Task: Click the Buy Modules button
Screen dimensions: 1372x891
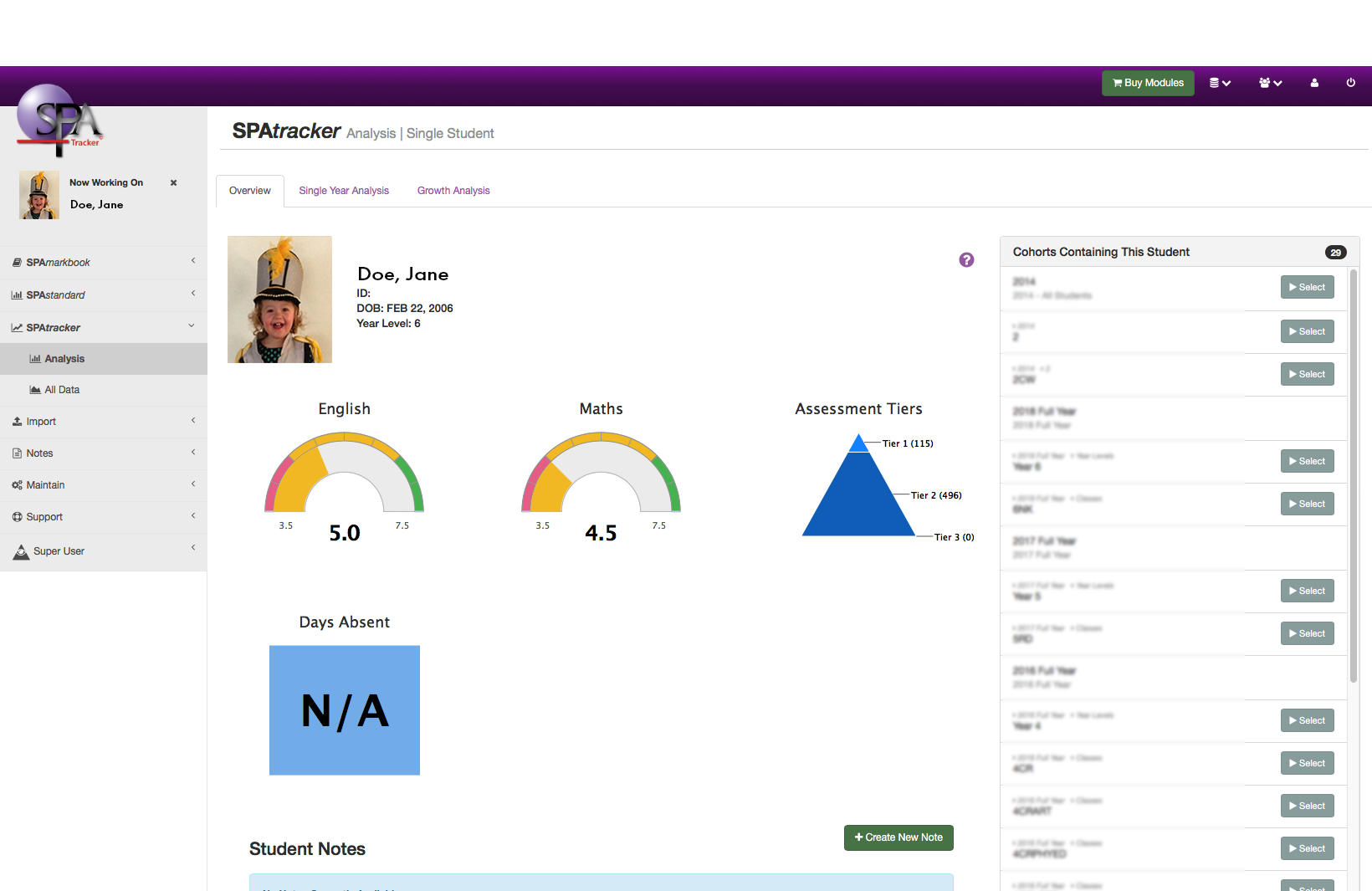Action: 1148,83
